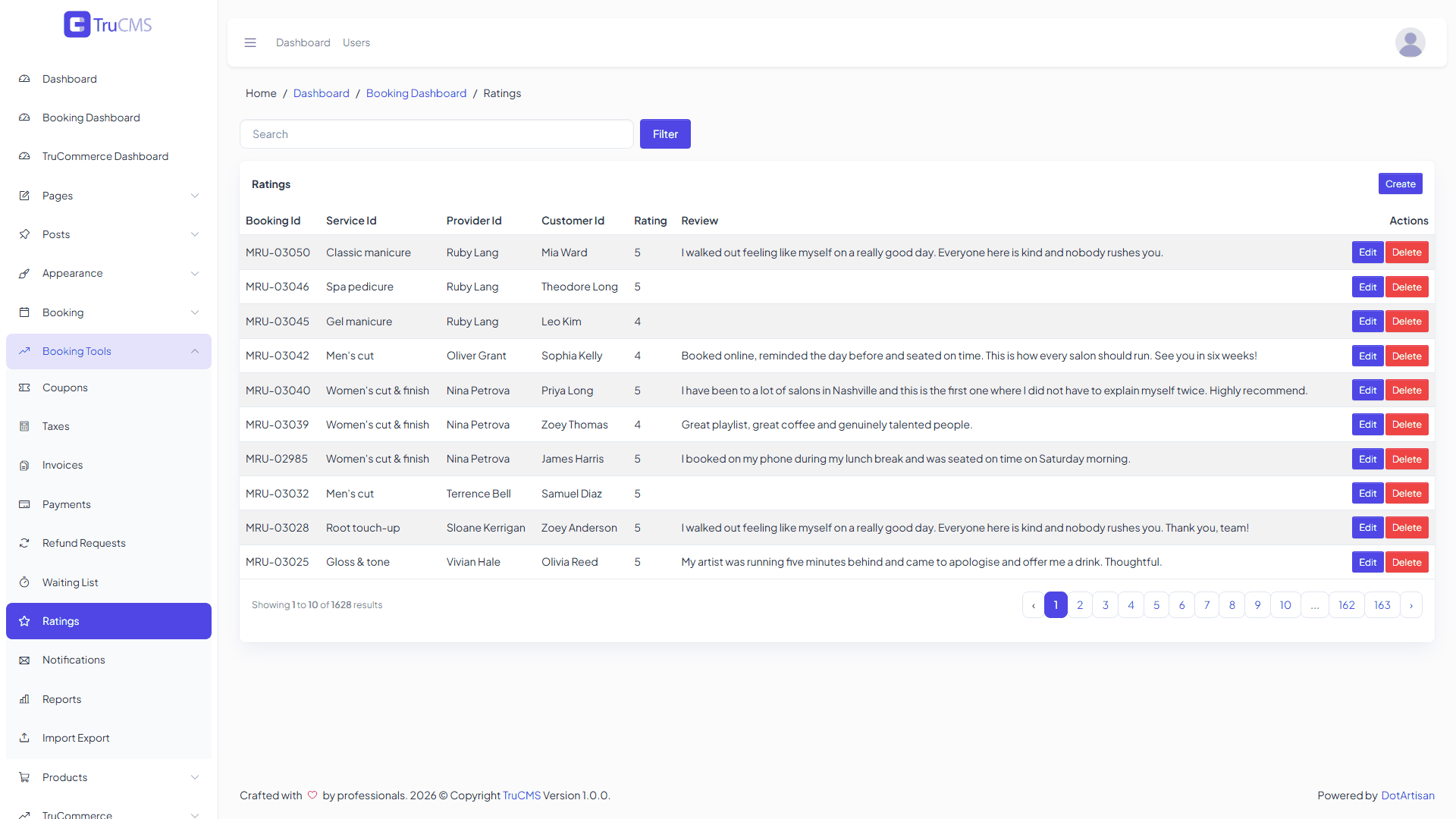Select Users in the top navigation
Viewport: 1456px width, 819px height.
(356, 42)
